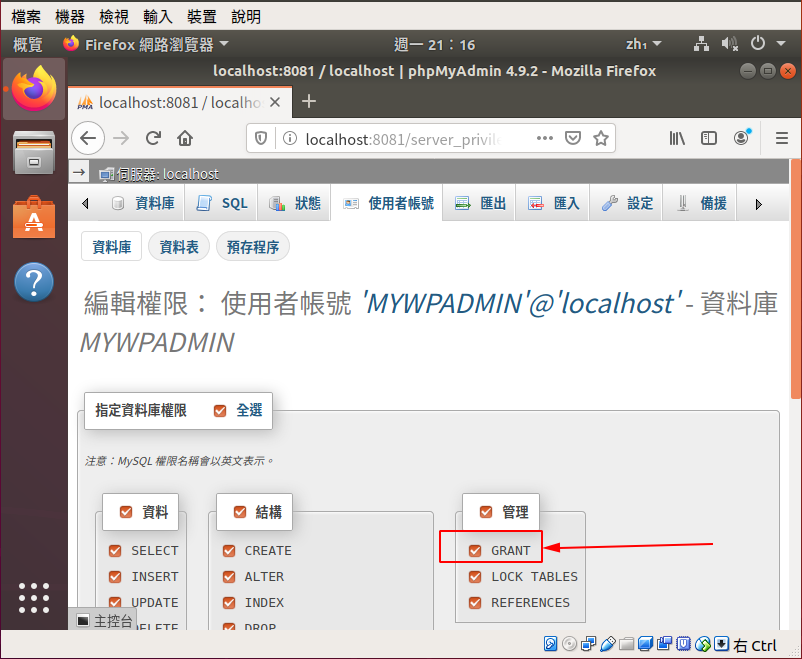802x659 pixels.
Task: Click the 'MYWPADMIN'@'localhost' account link
Action: point(523,303)
